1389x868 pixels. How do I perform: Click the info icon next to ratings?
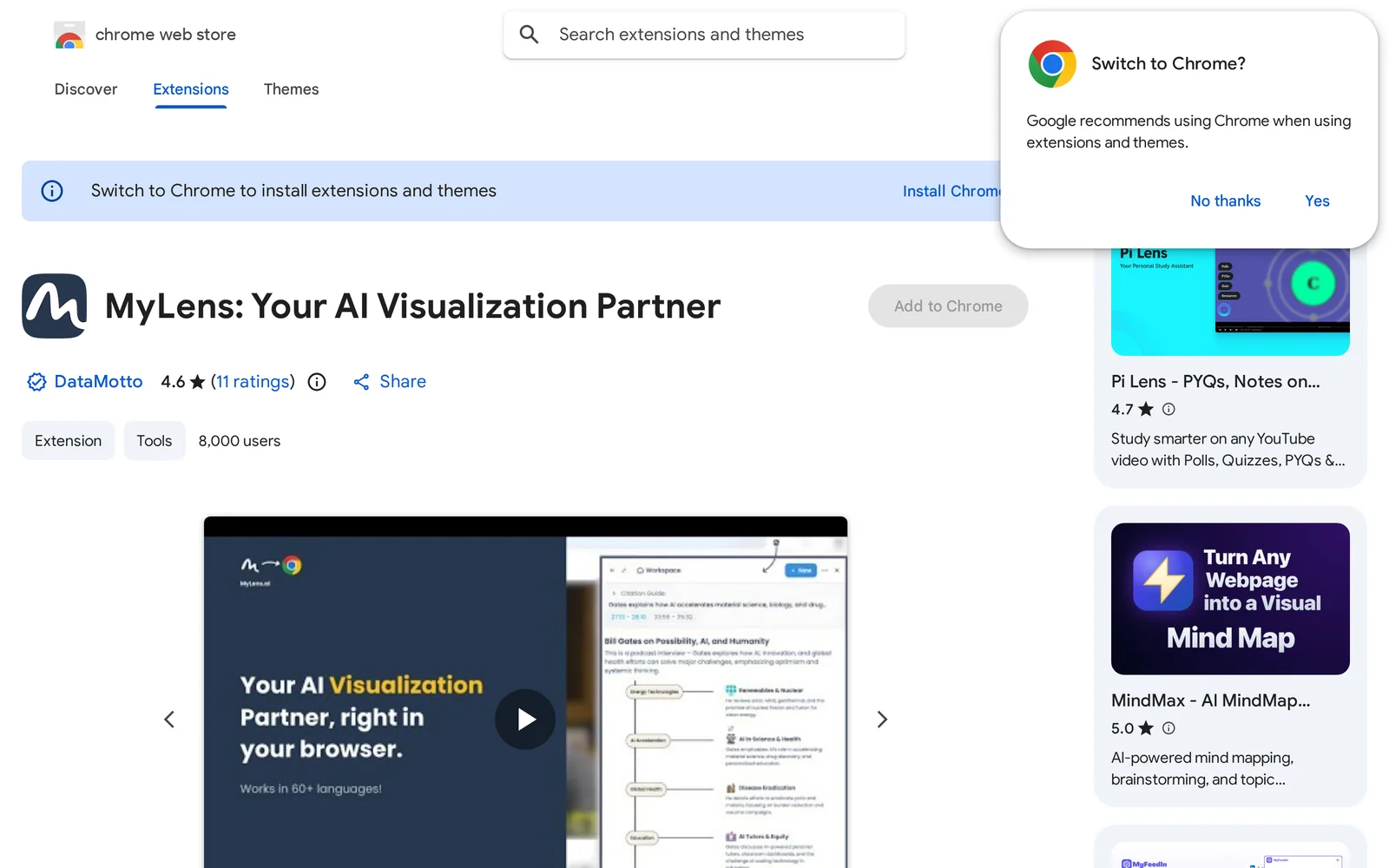(x=317, y=382)
